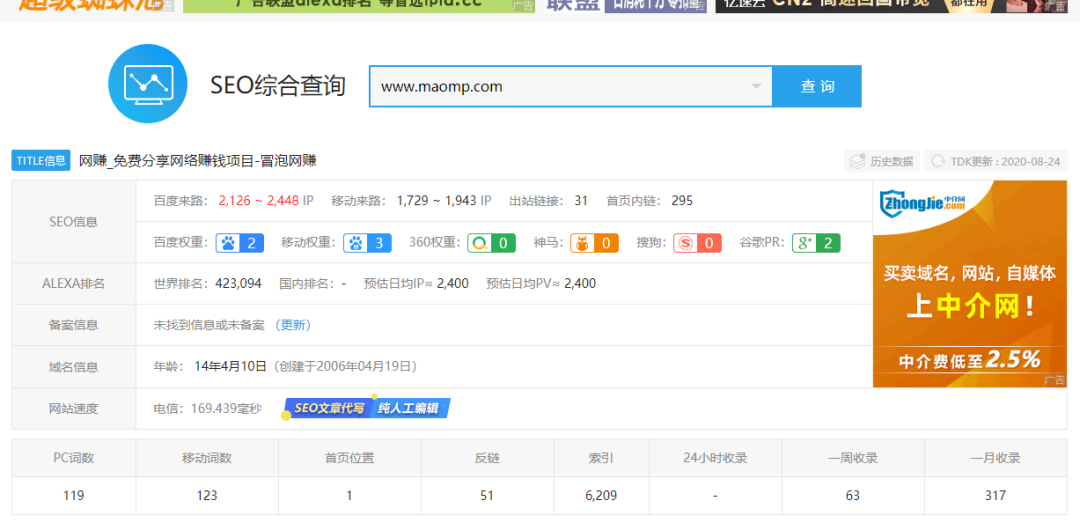Open the SEO文章代写 banner

click(367, 408)
